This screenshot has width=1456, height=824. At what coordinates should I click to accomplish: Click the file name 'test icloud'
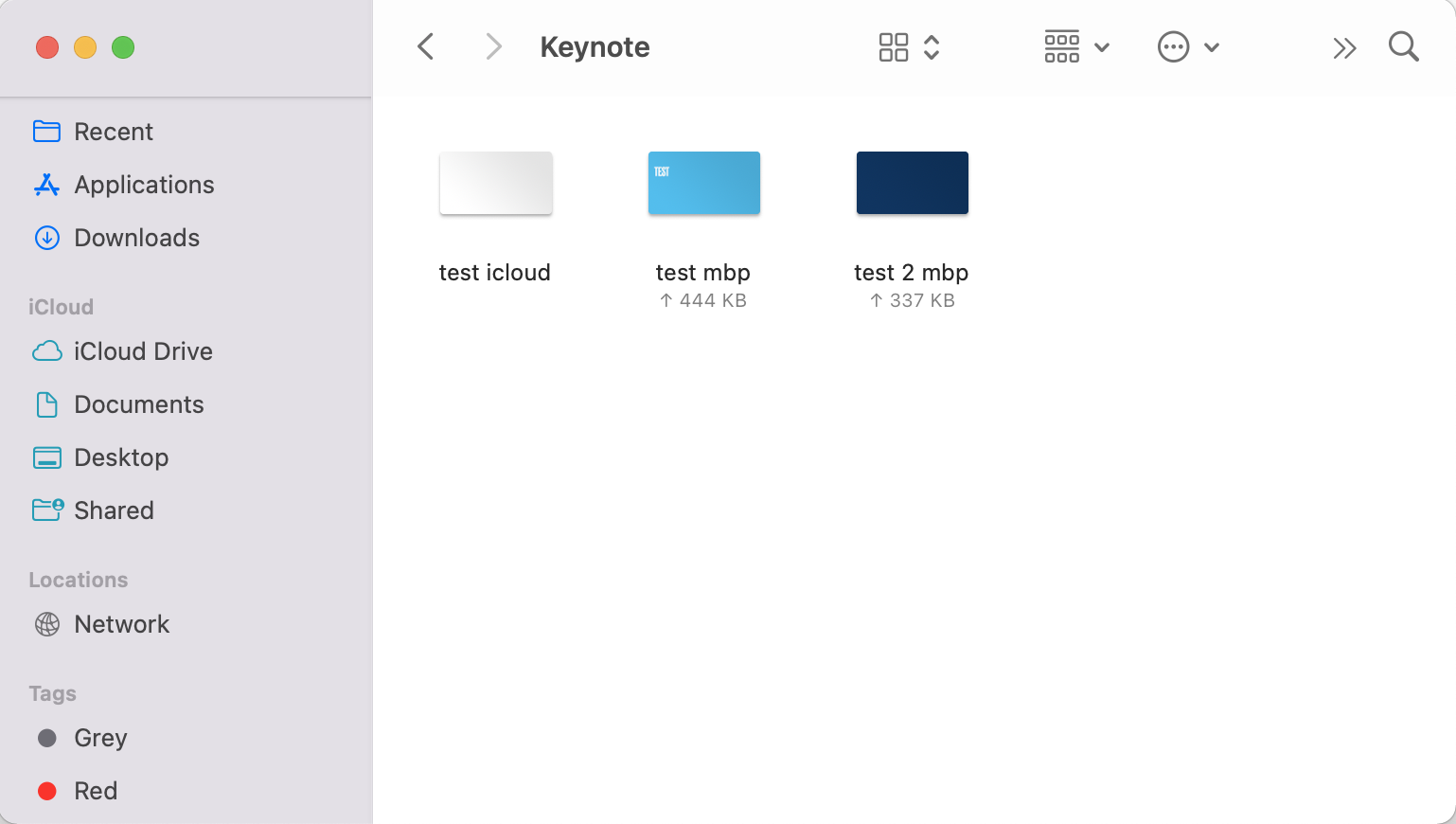(x=495, y=273)
